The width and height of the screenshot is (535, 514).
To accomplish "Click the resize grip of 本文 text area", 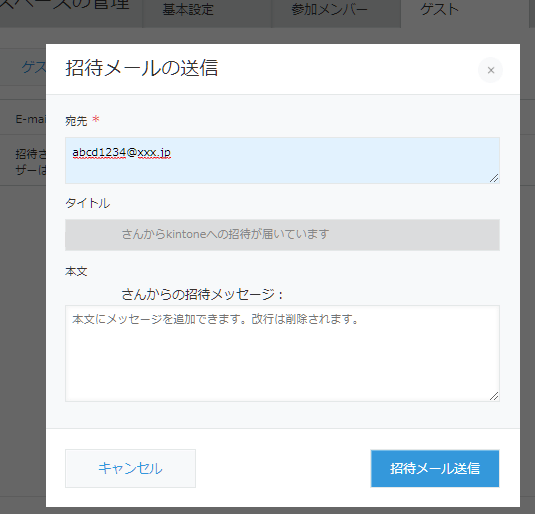I will (494, 396).
